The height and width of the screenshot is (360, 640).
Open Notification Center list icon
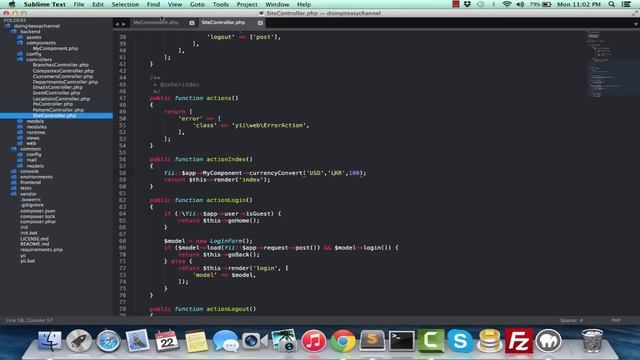pyautogui.click(x=626, y=4)
